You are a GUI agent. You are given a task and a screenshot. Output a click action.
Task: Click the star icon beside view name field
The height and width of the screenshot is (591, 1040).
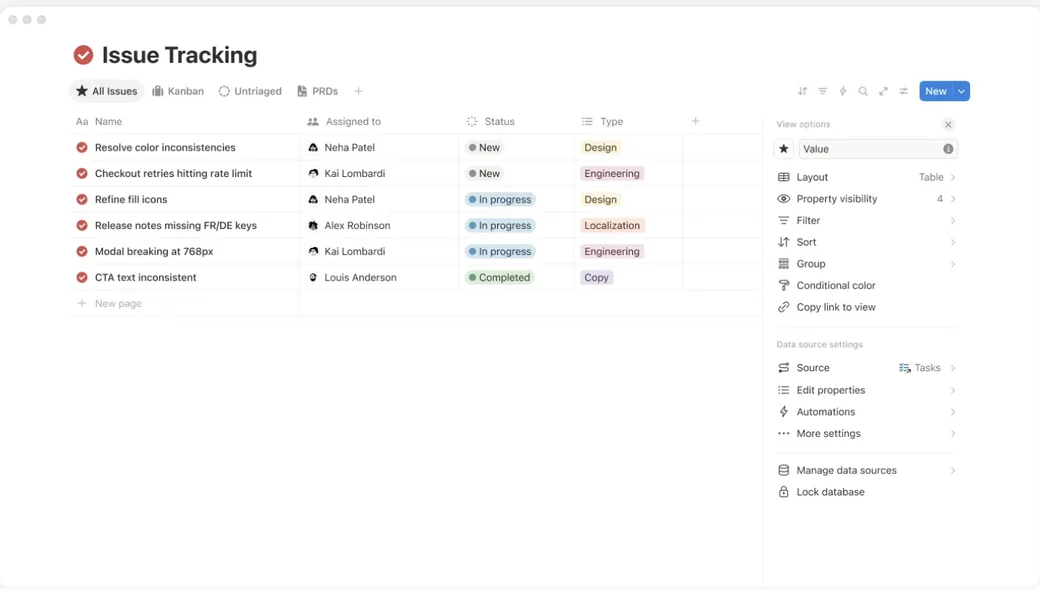(x=784, y=149)
